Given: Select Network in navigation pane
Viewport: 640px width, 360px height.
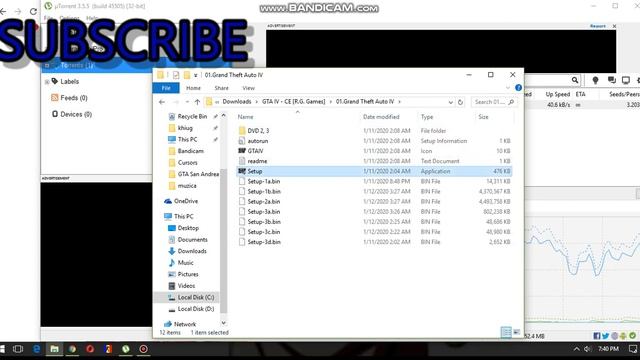Looking at the screenshot, I should tap(185, 324).
